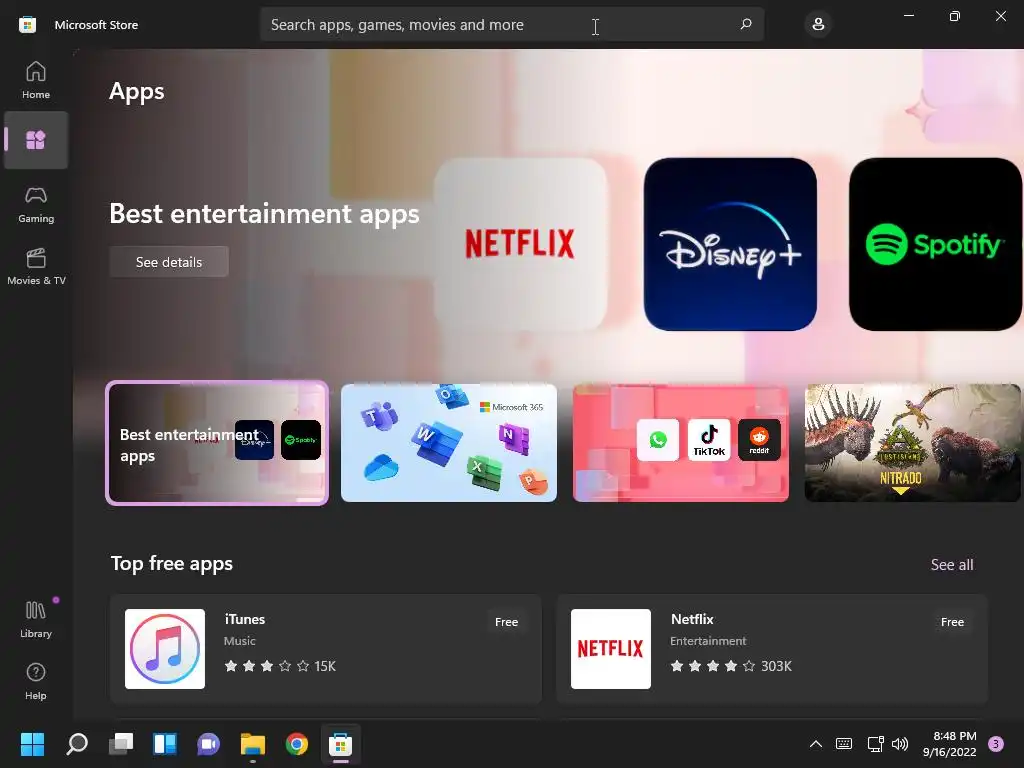Open the Spotify banner tile
1024x768 pixels.
(x=935, y=244)
